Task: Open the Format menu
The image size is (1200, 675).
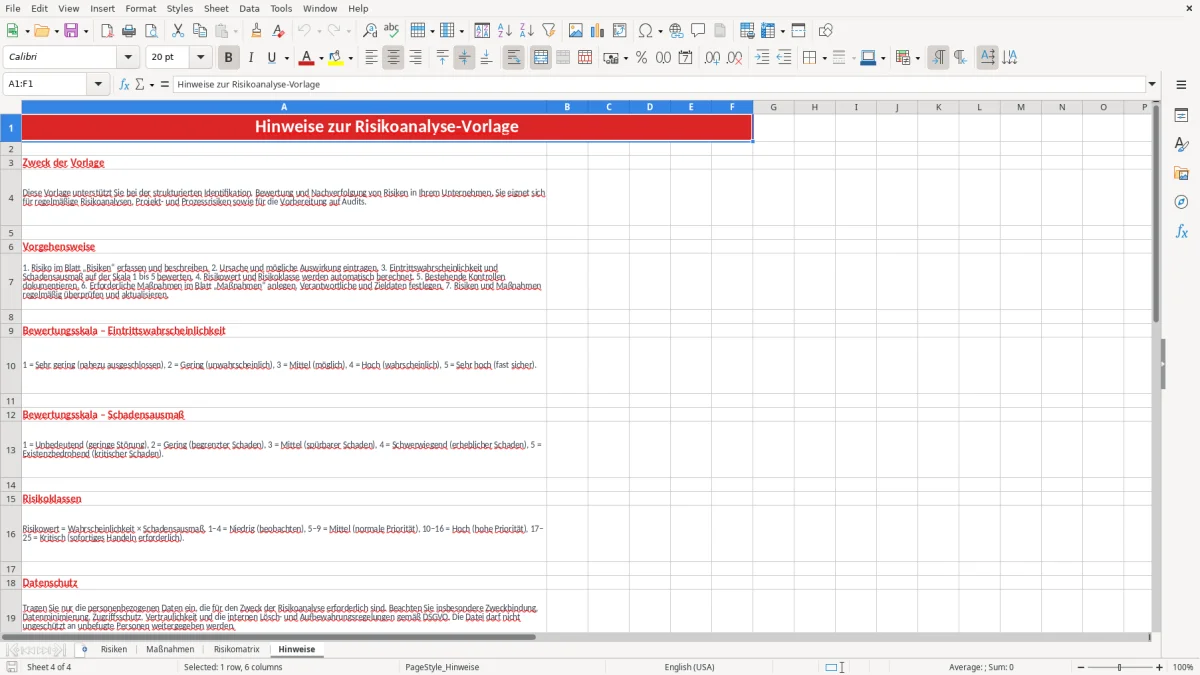Action: click(x=141, y=8)
